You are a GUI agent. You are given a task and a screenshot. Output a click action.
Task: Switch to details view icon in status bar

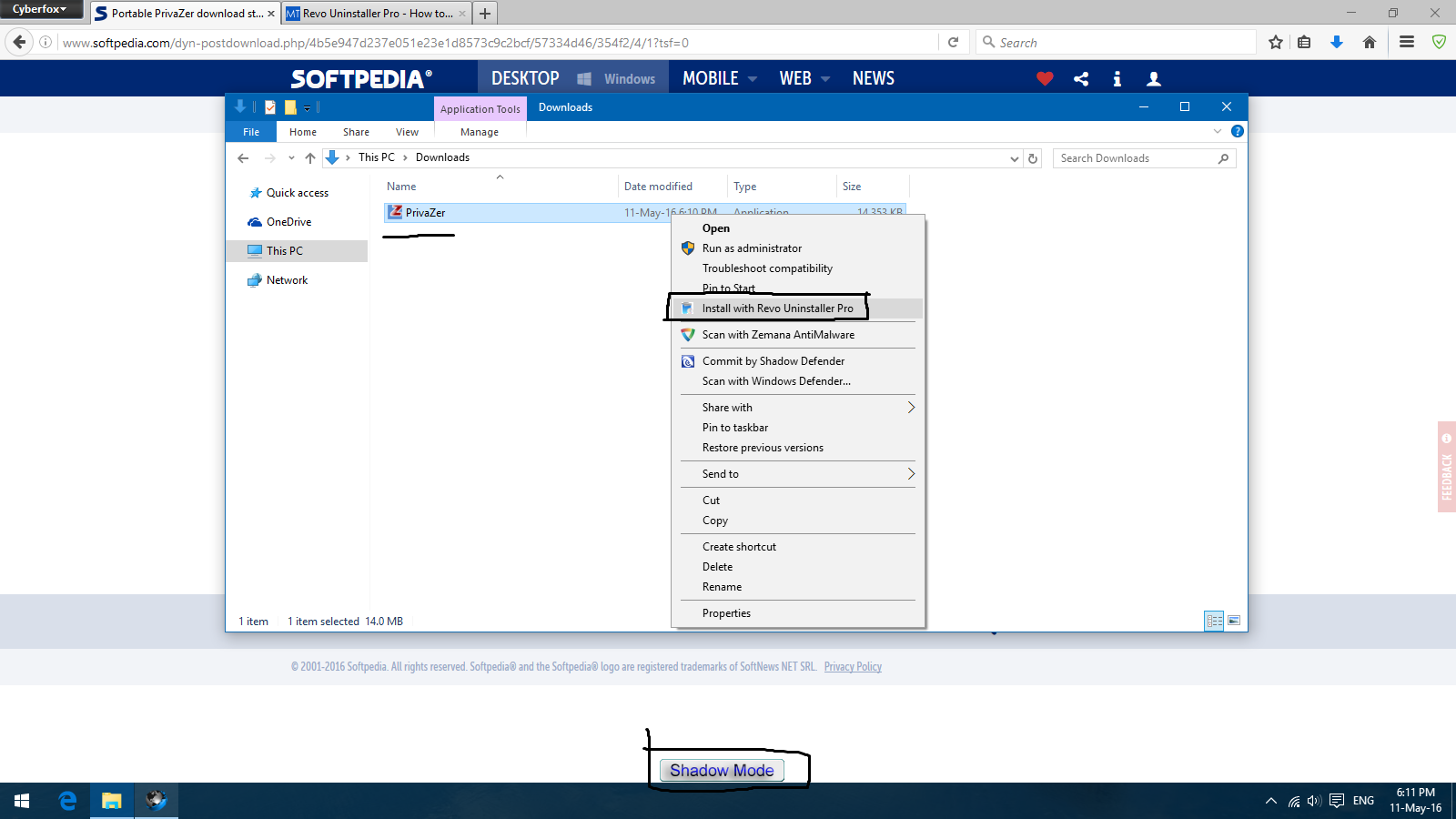click(1214, 621)
